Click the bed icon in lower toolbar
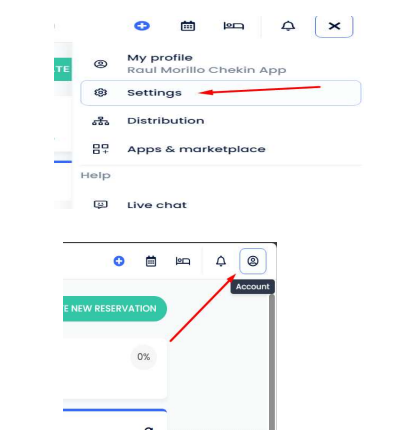 pyautogui.click(x=183, y=261)
